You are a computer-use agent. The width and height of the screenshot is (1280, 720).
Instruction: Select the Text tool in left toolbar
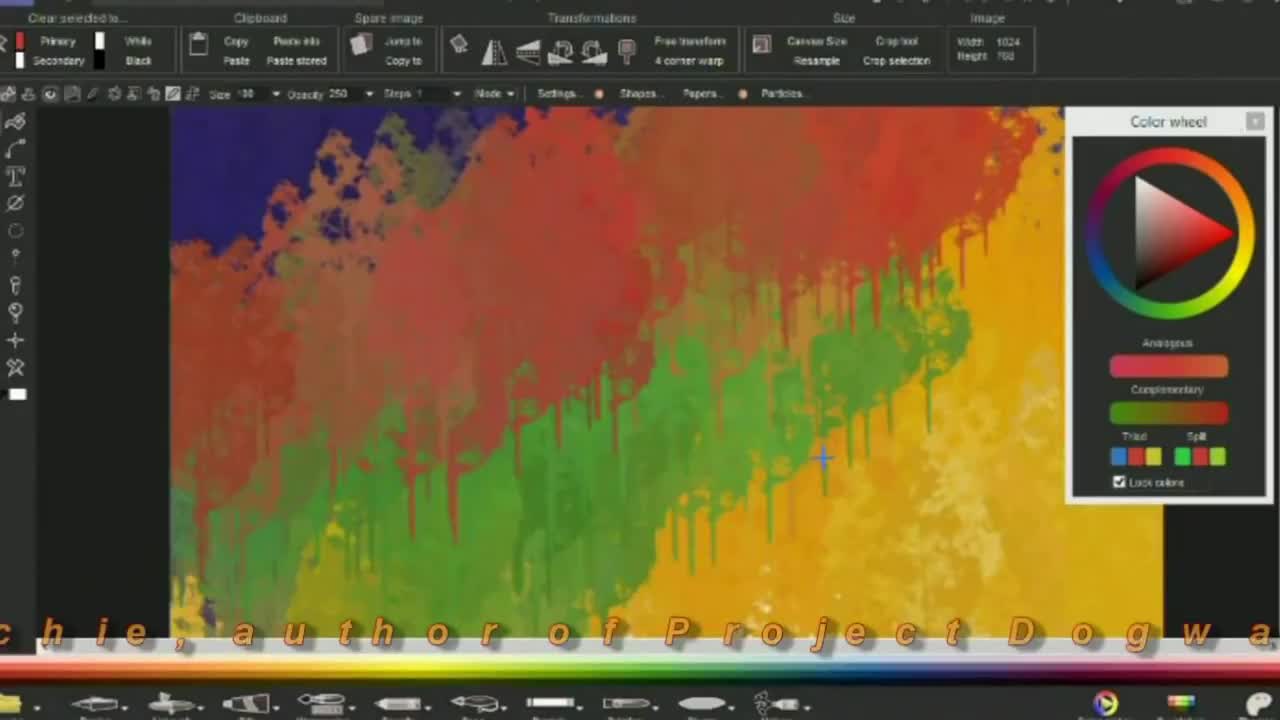click(15, 176)
